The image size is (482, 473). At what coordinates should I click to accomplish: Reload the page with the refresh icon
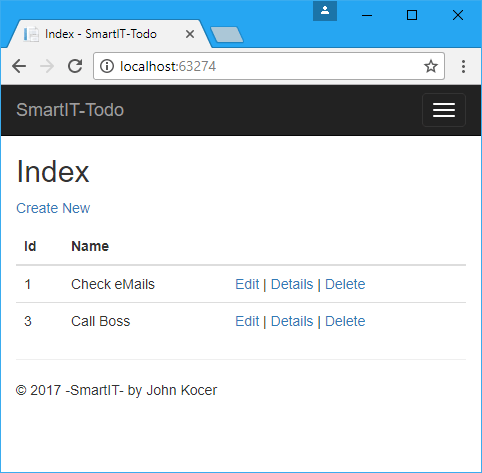pos(75,66)
